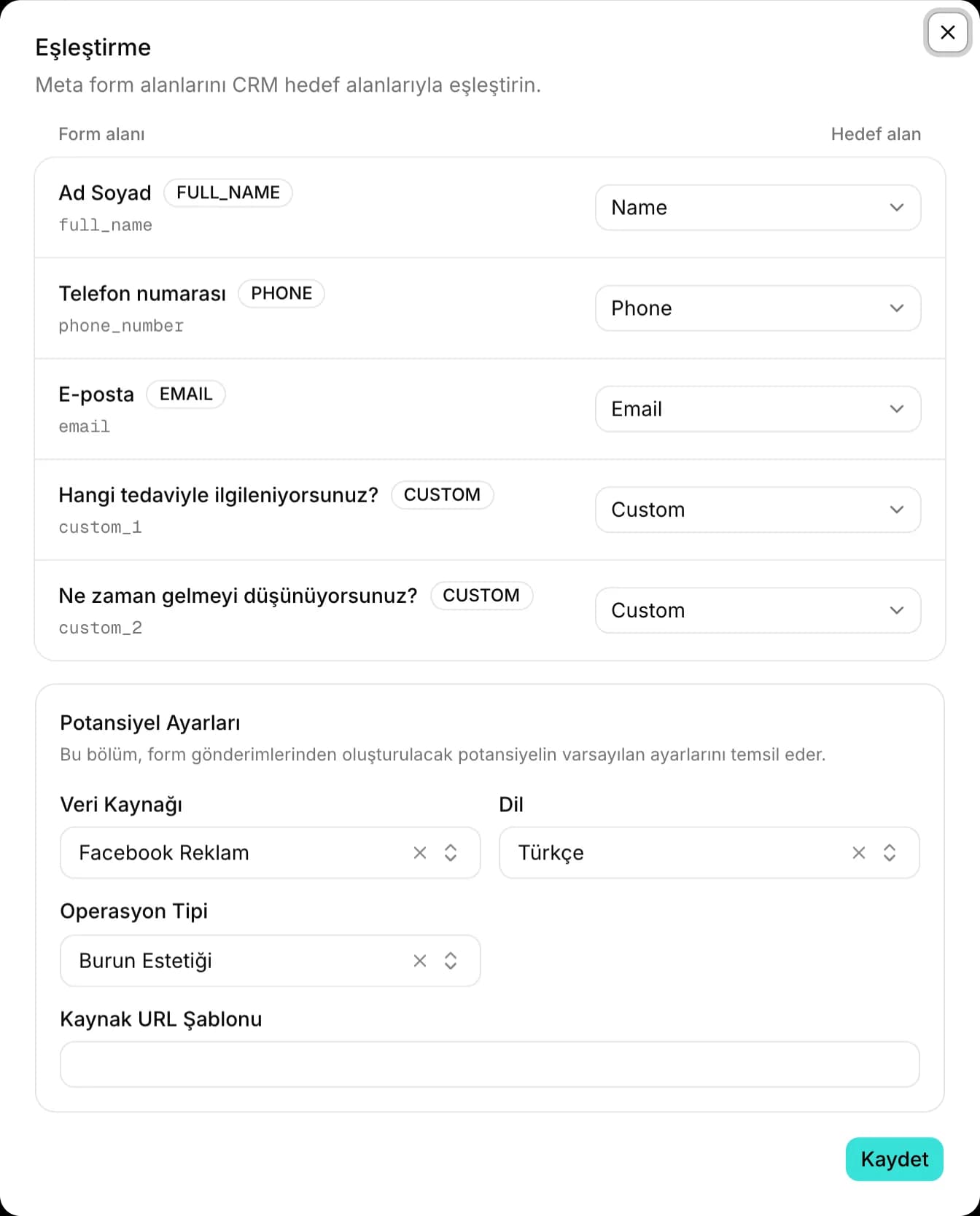Click the phone_number field key text
This screenshot has width=980, height=1216.
tap(121, 326)
